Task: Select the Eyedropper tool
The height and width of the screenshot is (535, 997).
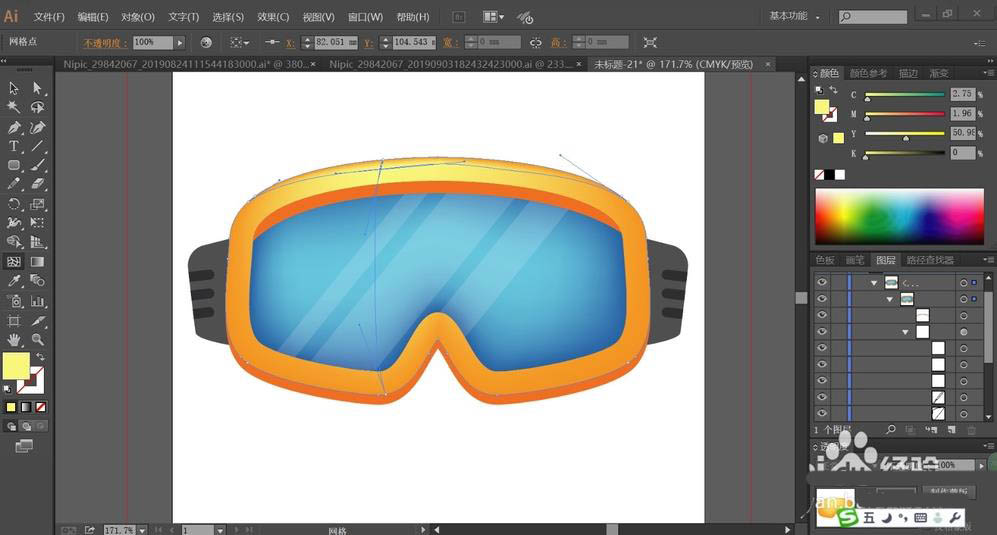Action: [14, 281]
